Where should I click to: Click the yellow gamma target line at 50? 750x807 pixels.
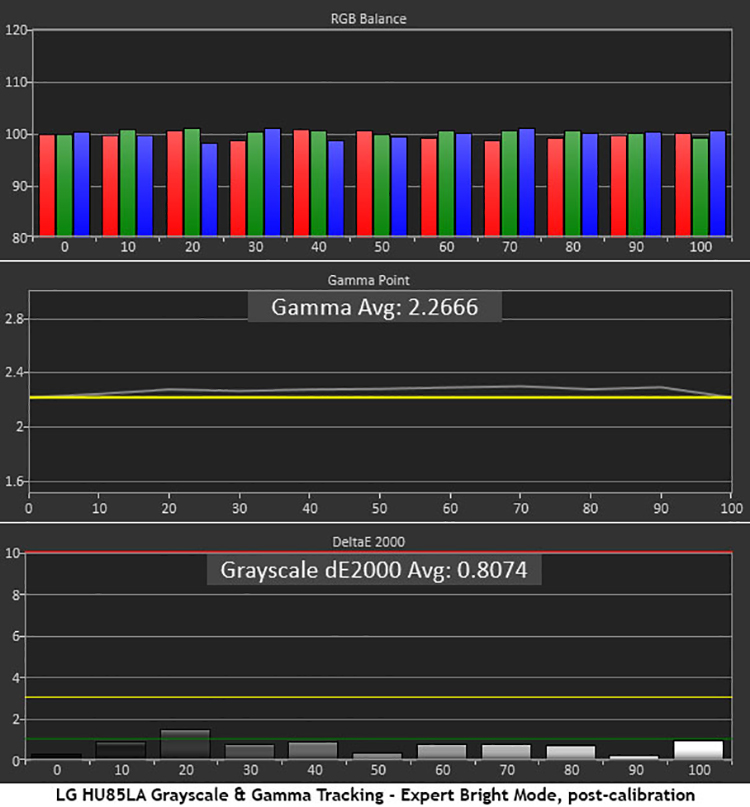tap(380, 397)
